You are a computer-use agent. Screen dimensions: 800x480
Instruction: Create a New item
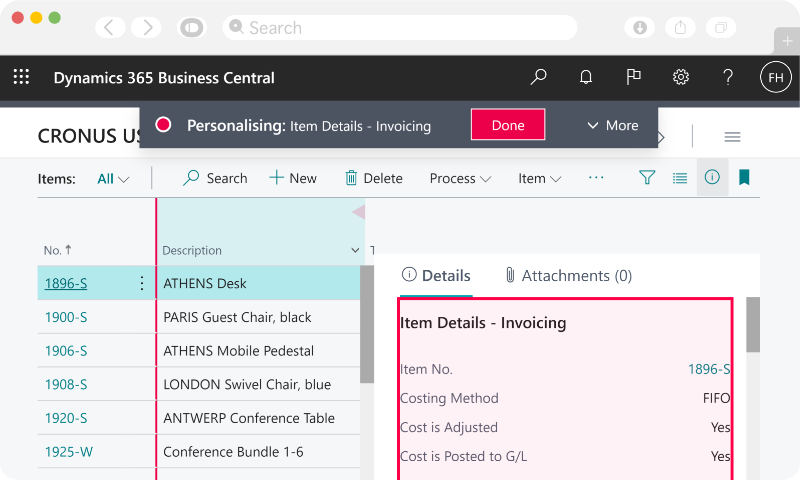coord(293,178)
